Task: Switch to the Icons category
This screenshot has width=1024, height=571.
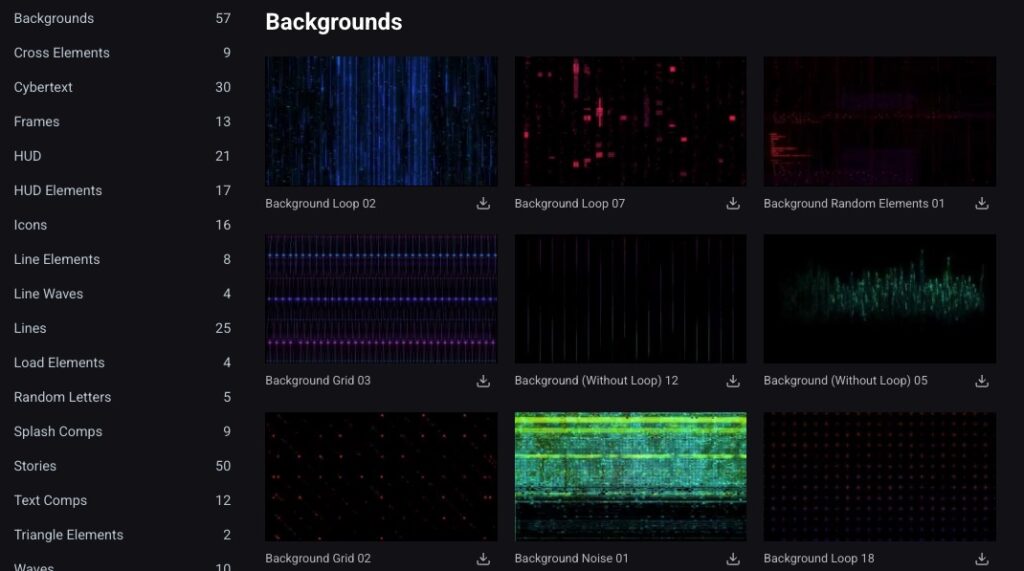Action: coord(31,225)
